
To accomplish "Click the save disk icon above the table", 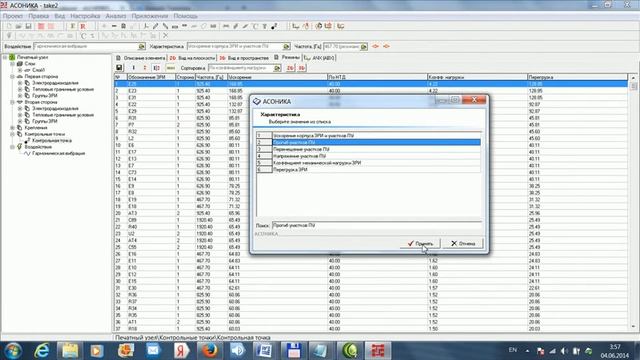I will coord(119,68).
